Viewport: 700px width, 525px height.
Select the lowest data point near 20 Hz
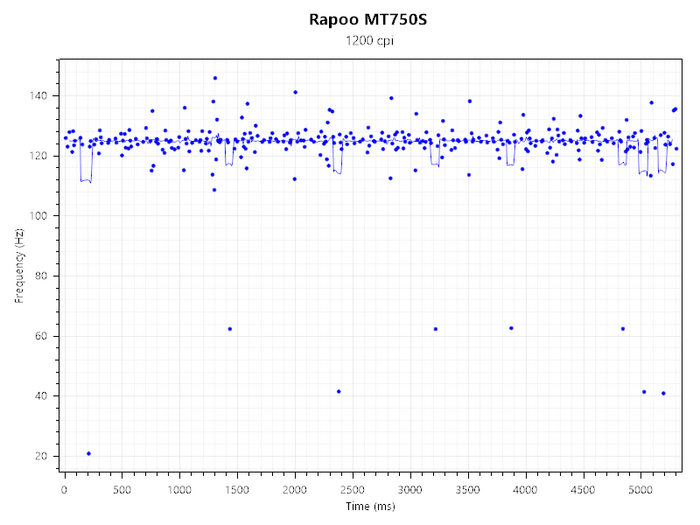89,454
